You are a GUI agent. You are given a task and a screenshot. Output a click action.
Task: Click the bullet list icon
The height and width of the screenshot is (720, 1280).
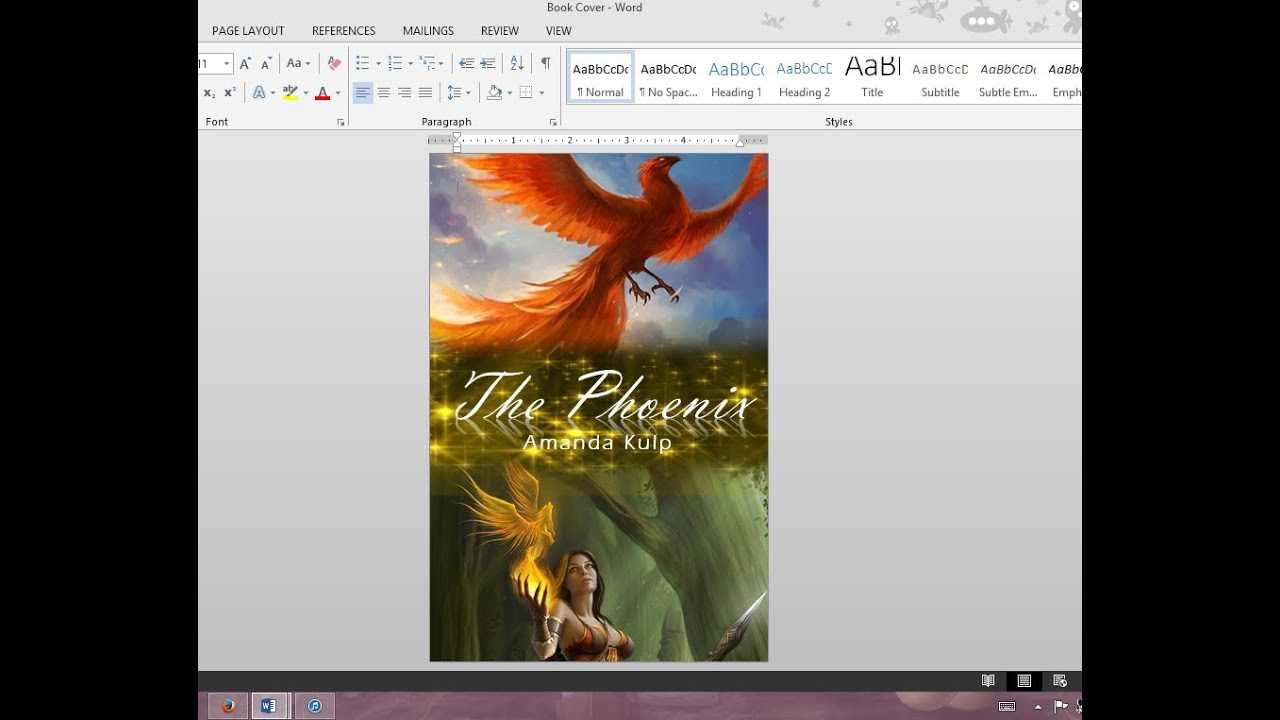point(363,63)
